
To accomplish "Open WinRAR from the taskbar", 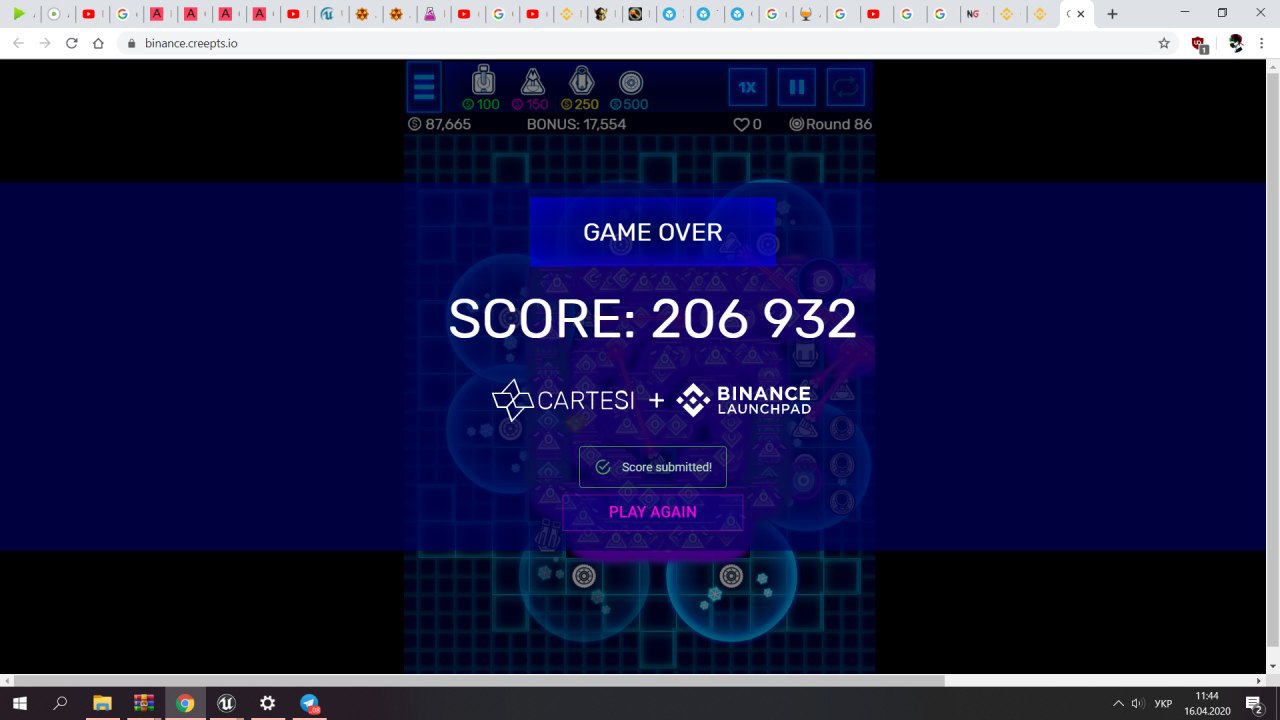I will click(144, 703).
